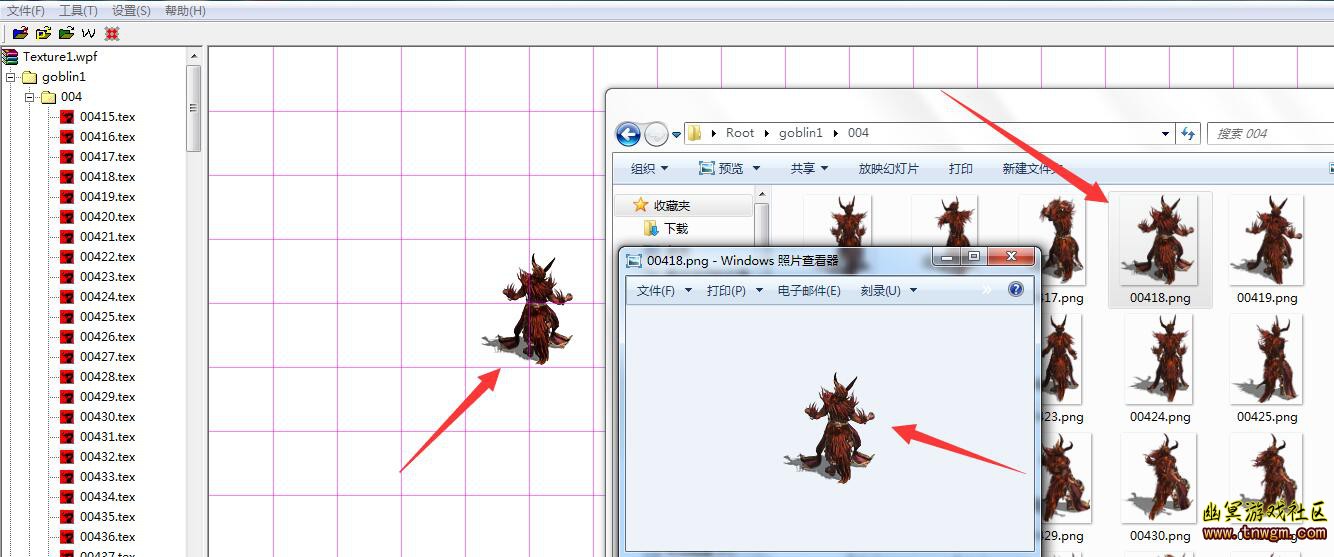The width and height of the screenshot is (1334, 557).
Task: Click the red icon beside 00415.tex
Action: 67,117
